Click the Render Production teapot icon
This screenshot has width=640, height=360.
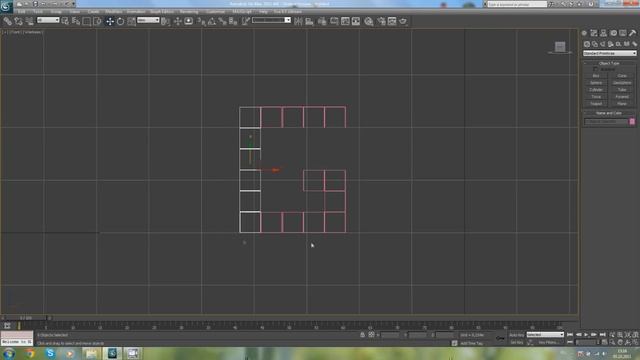click(403, 21)
